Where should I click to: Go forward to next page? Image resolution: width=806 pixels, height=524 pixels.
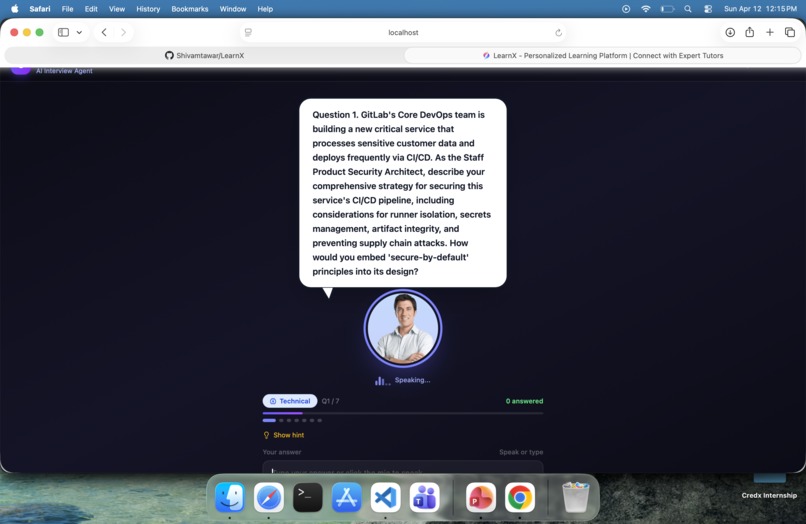[x=123, y=32]
